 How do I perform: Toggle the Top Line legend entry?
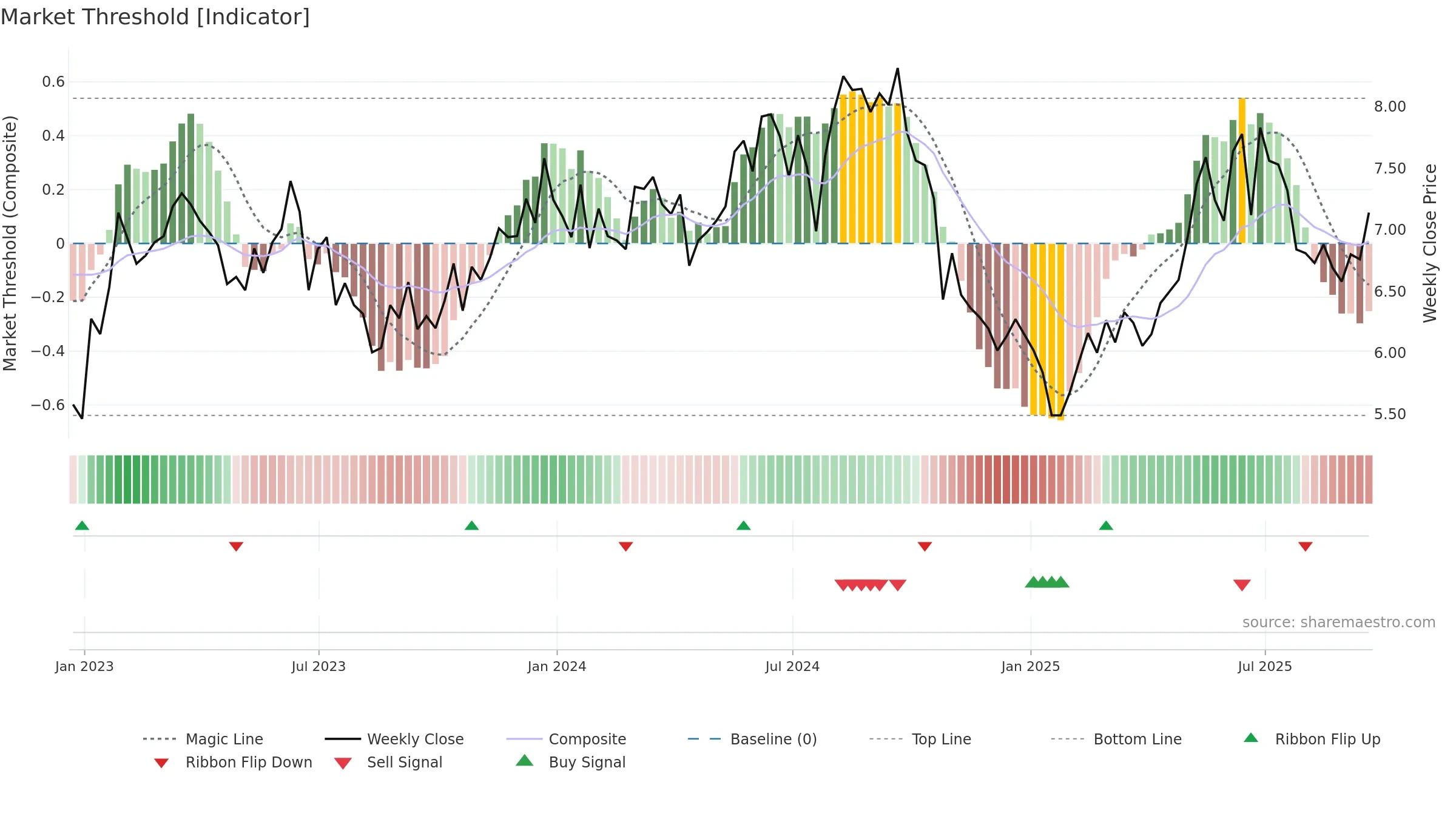(x=920, y=739)
